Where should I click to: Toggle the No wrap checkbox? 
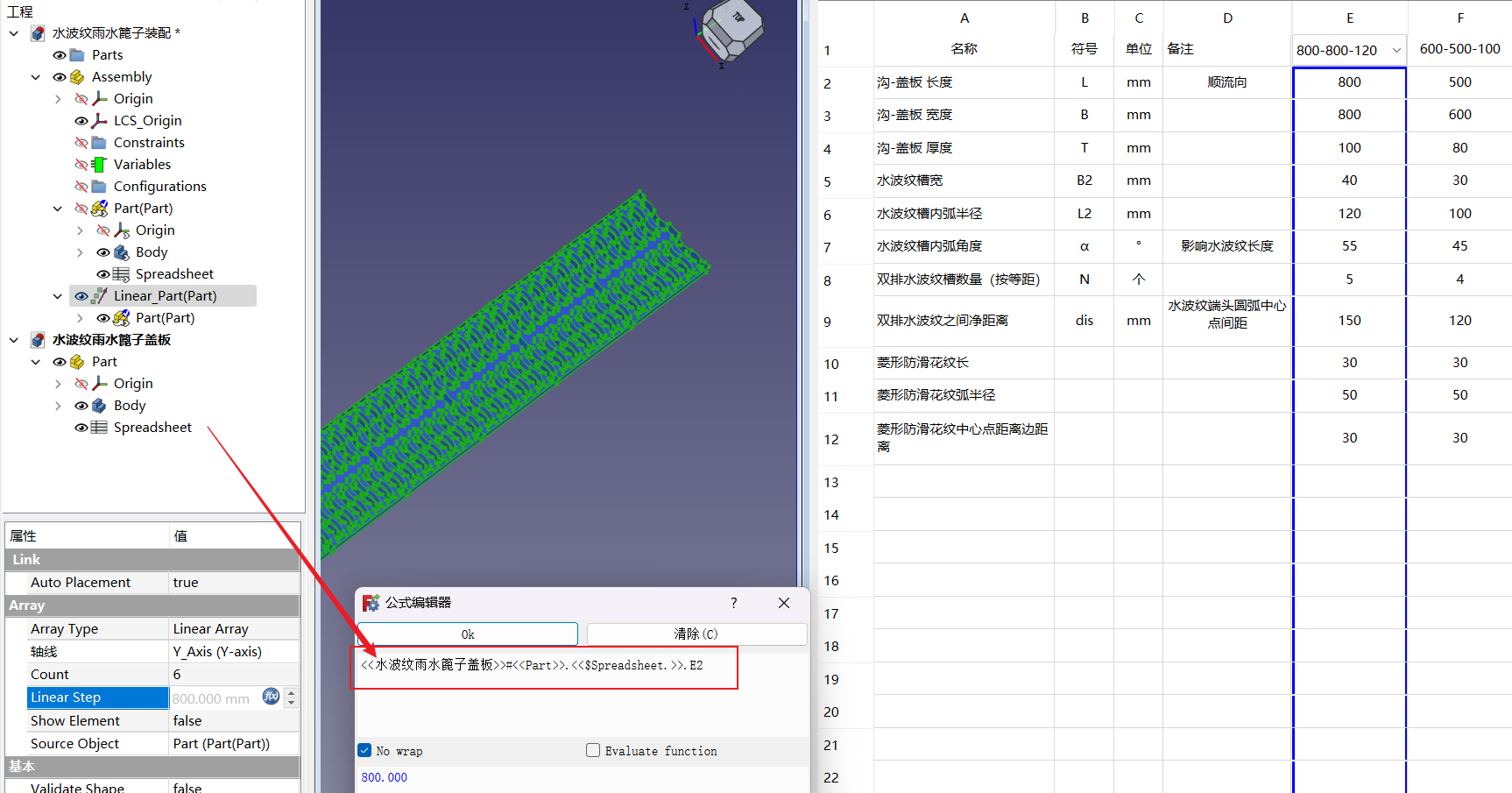click(365, 750)
